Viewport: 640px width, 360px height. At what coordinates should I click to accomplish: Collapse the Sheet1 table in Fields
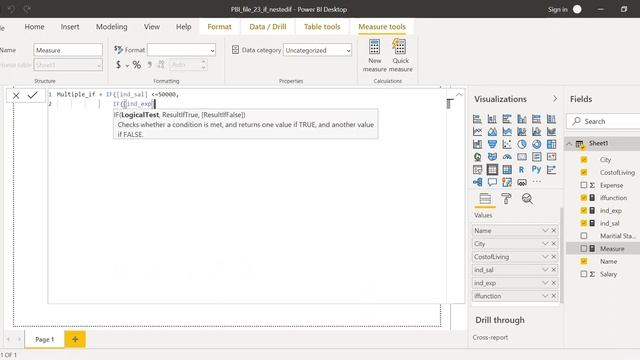(x=569, y=143)
